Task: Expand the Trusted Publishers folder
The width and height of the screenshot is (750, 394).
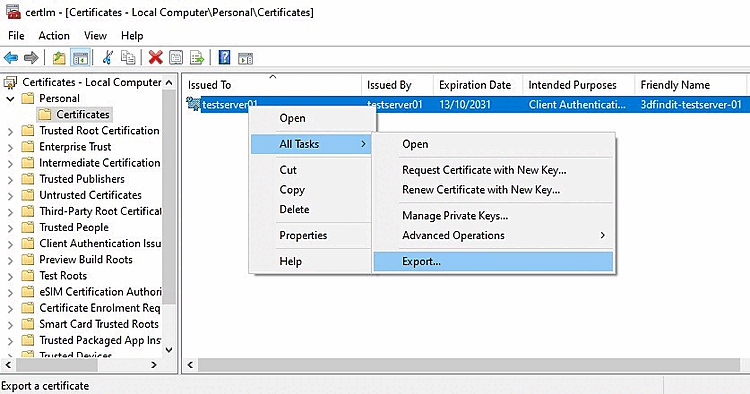Action: tap(10, 179)
